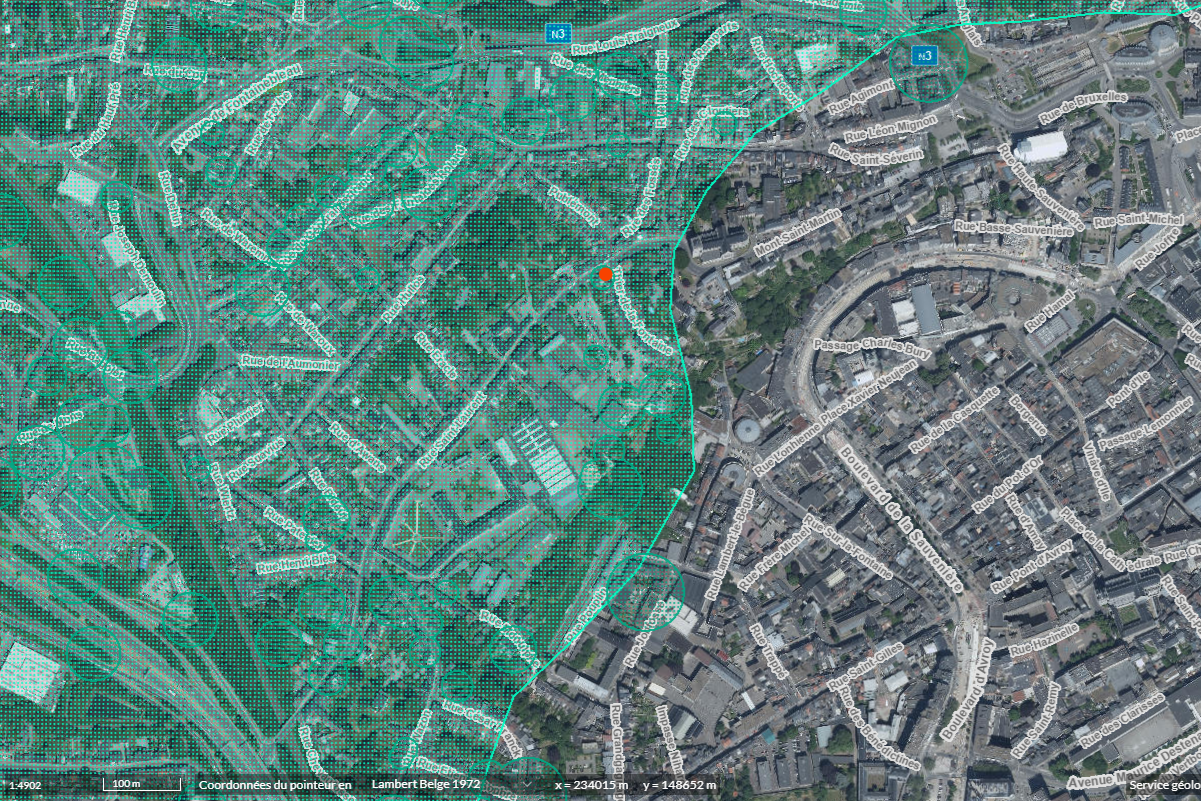Image resolution: width=1201 pixels, height=801 pixels.
Task: Click the red location marker on the map
Action: (x=605, y=274)
